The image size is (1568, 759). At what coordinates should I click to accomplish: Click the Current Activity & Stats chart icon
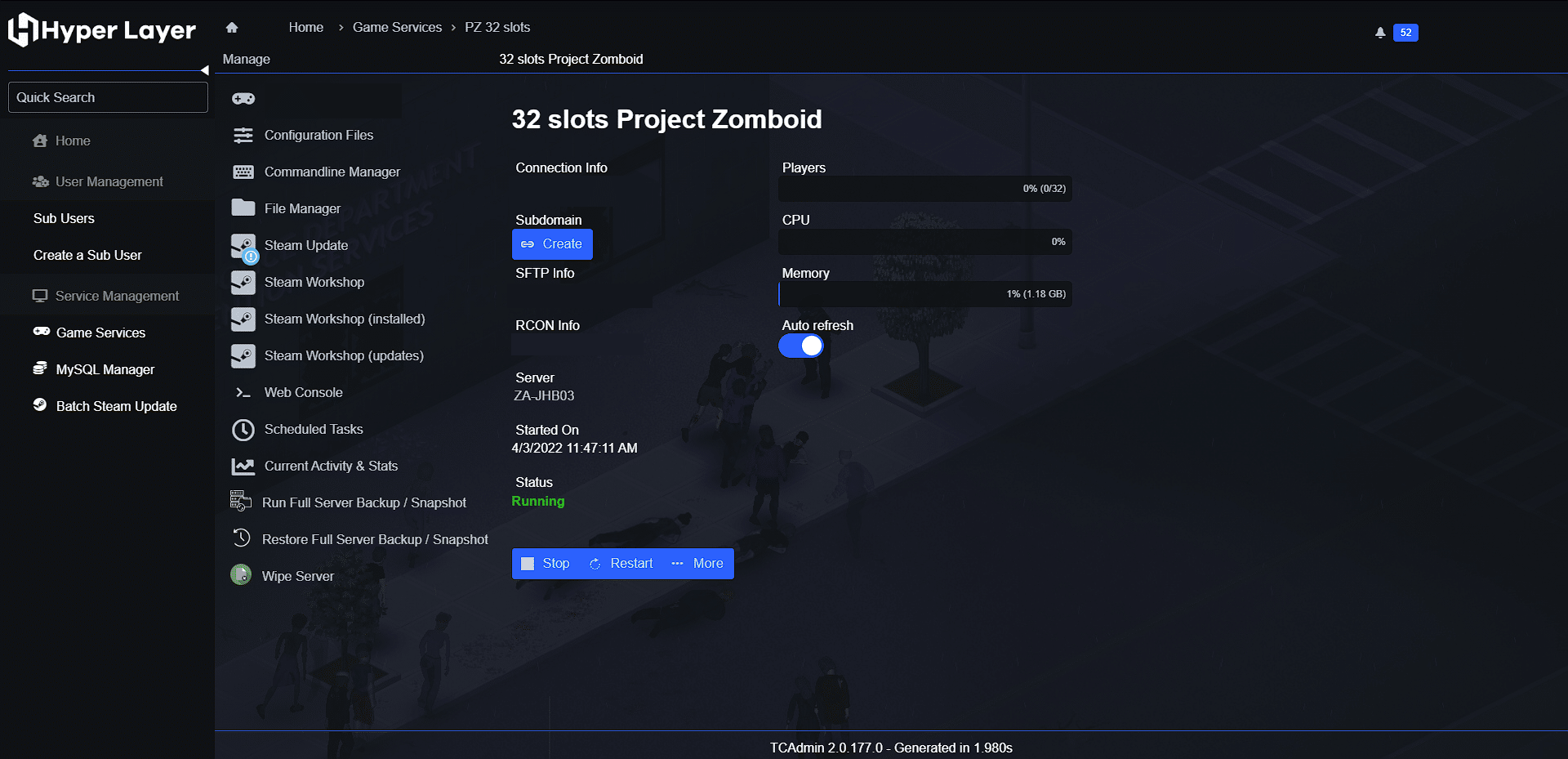[243, 467]
